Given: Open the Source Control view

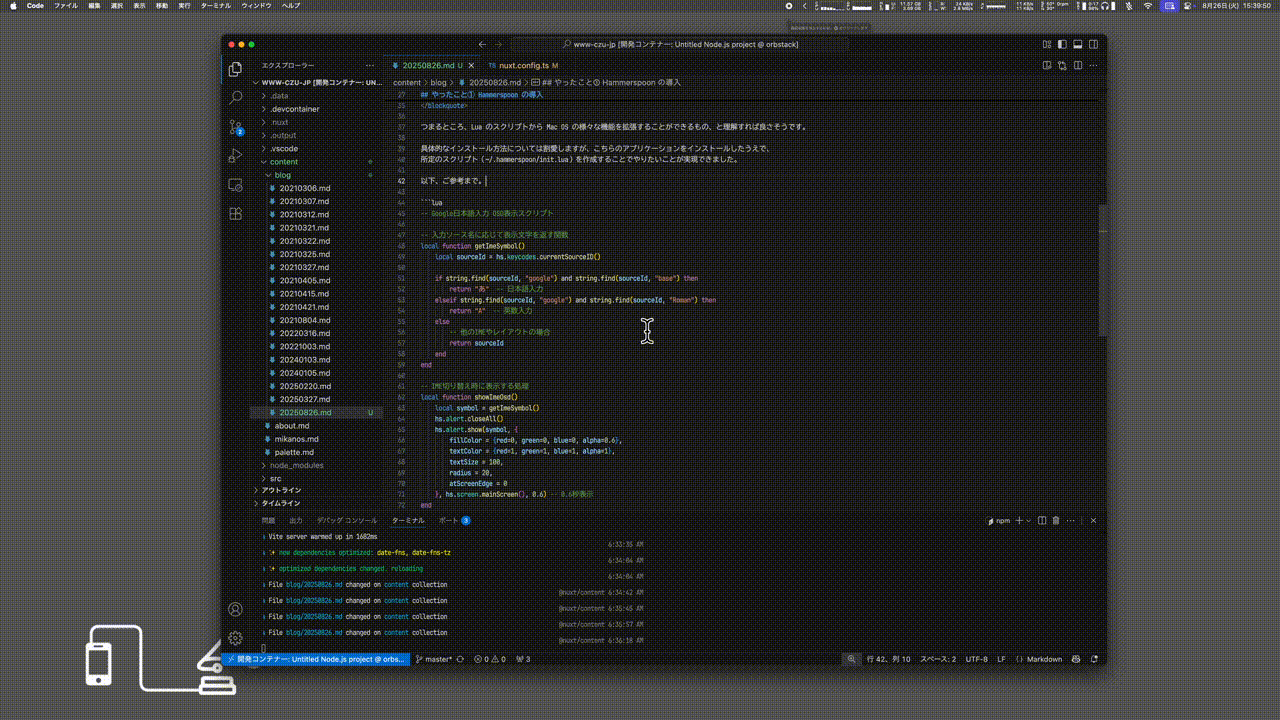Looking at the screenshot, I should (x=235, y=127).
